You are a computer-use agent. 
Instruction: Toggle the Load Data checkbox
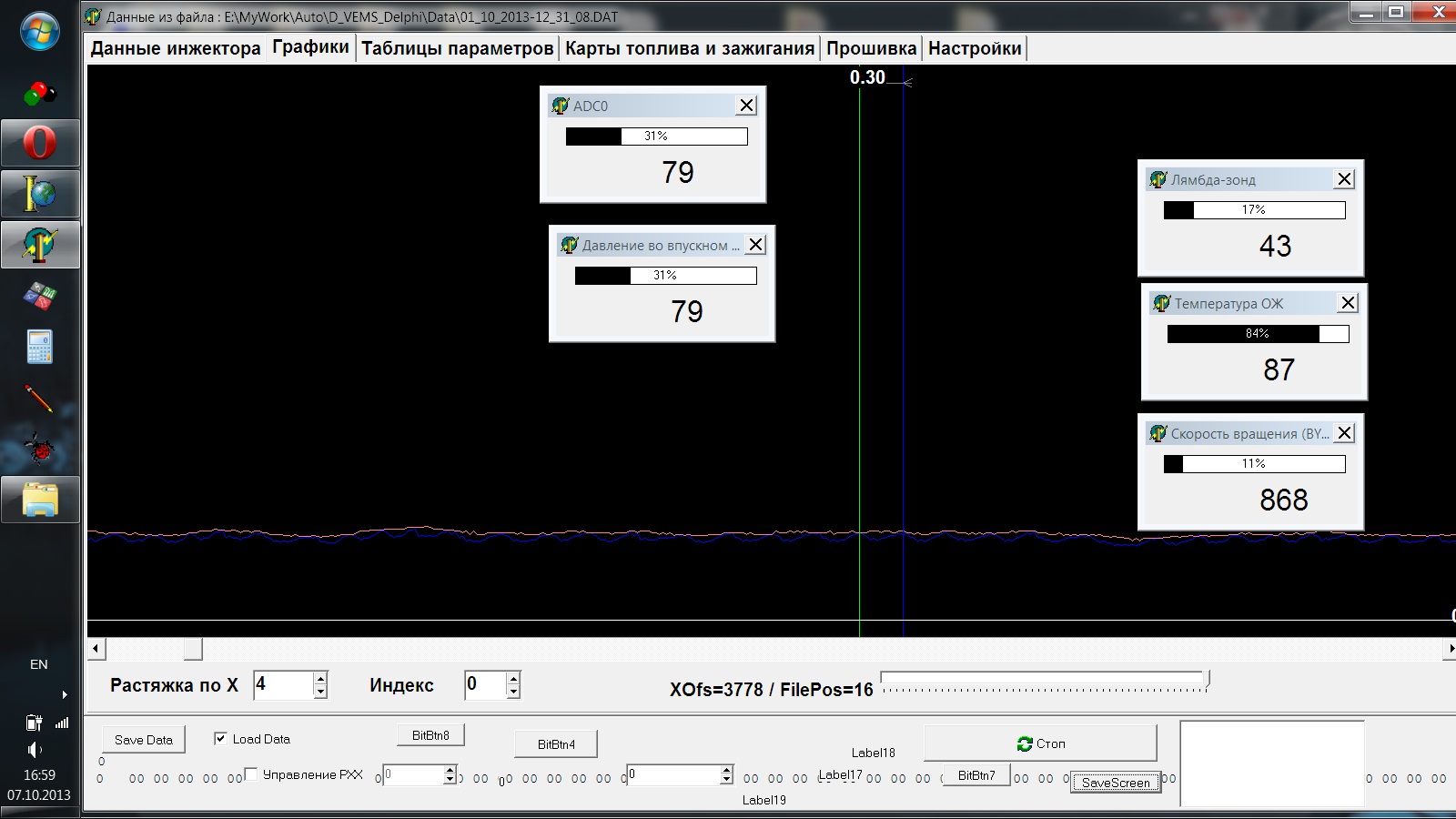pos(220,738)
